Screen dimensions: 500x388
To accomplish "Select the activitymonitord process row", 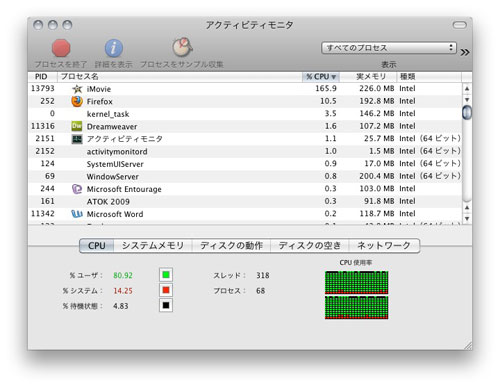I will point(245,151).
